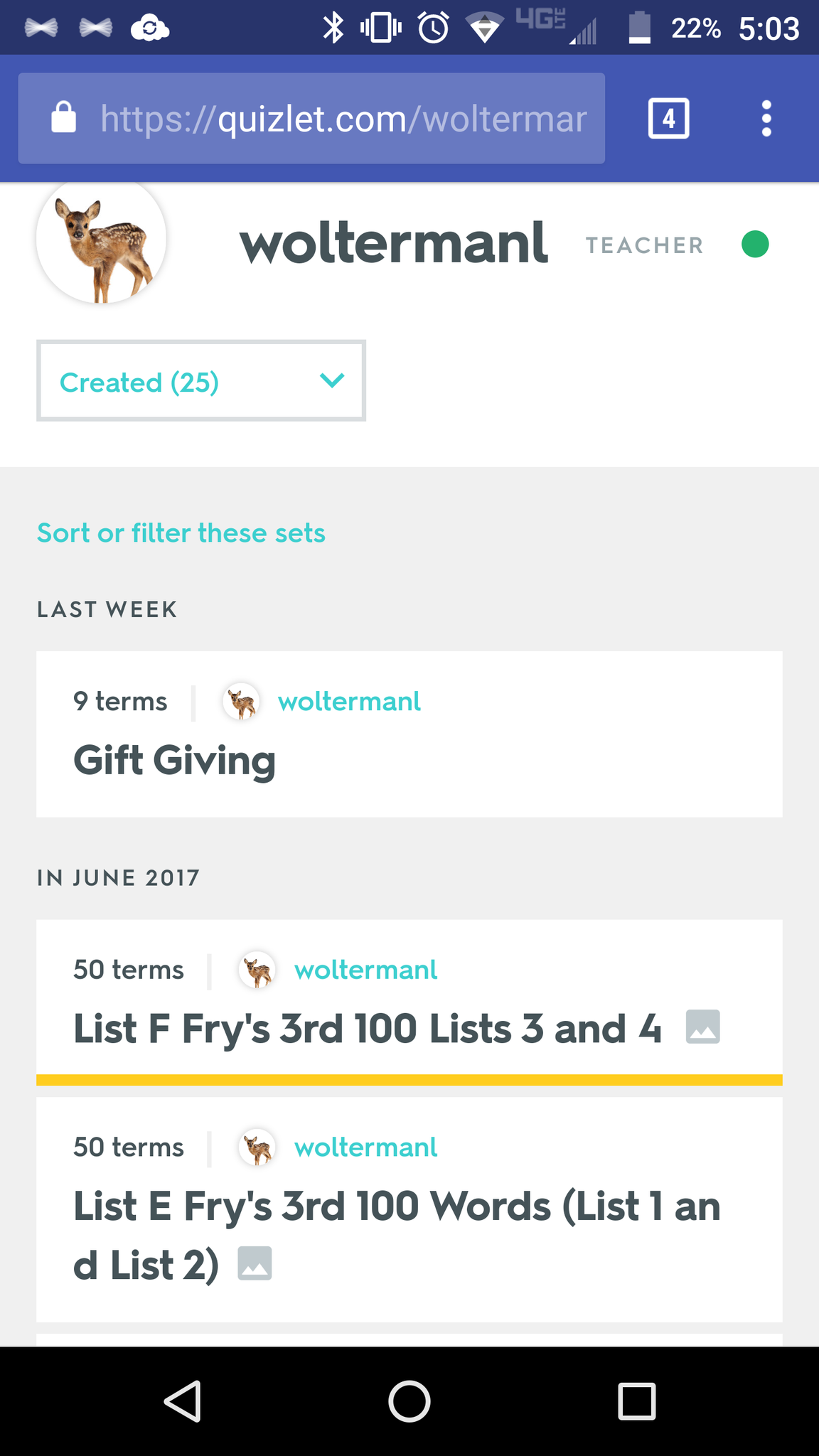Tap woltermanl author link on List F card
The height and width of the screenshot is (1456, 819).
coord(365,970)
